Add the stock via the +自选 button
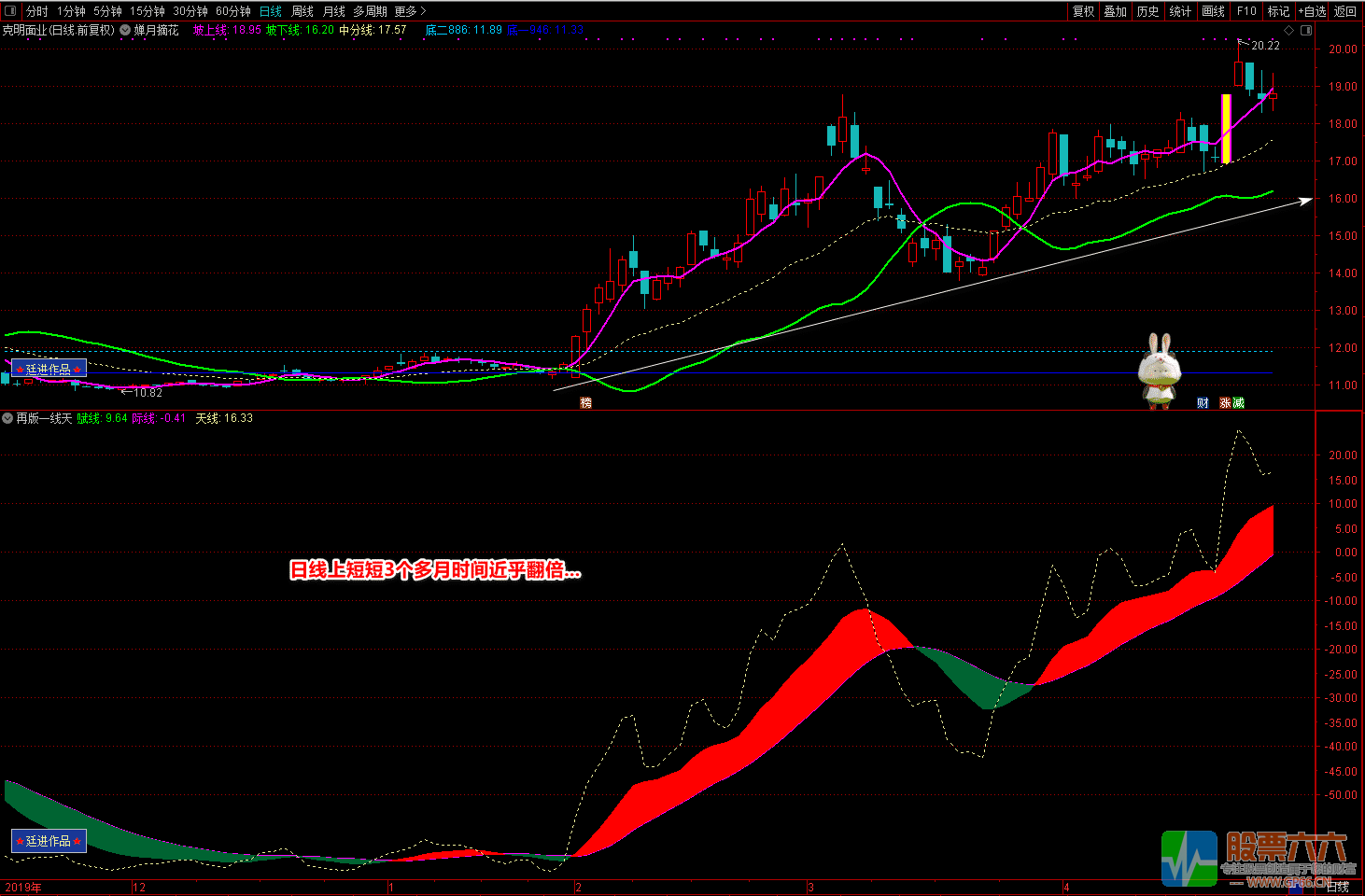The height and width of the screenshot is (896, 1365). [x=1312, y=11]
